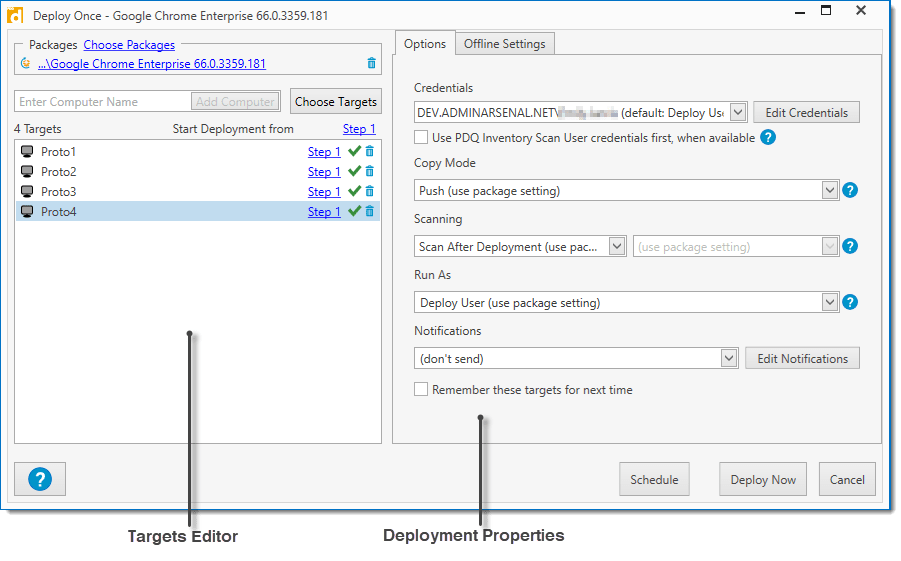Maximize the Deploy Once window
901x561 pixels.
[826, 10]
